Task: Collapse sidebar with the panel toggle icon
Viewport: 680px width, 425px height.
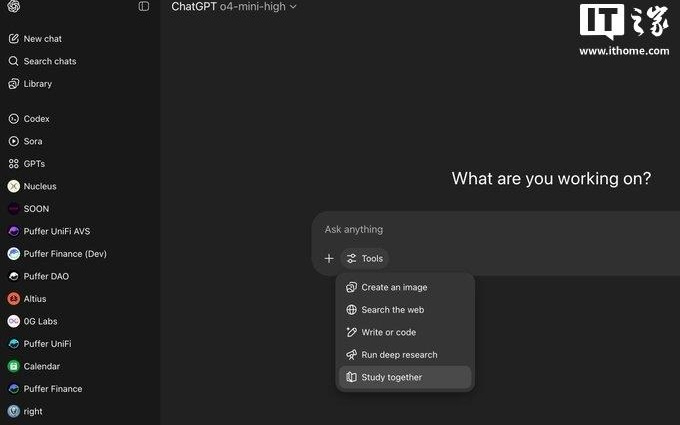Action: [144, 6]
